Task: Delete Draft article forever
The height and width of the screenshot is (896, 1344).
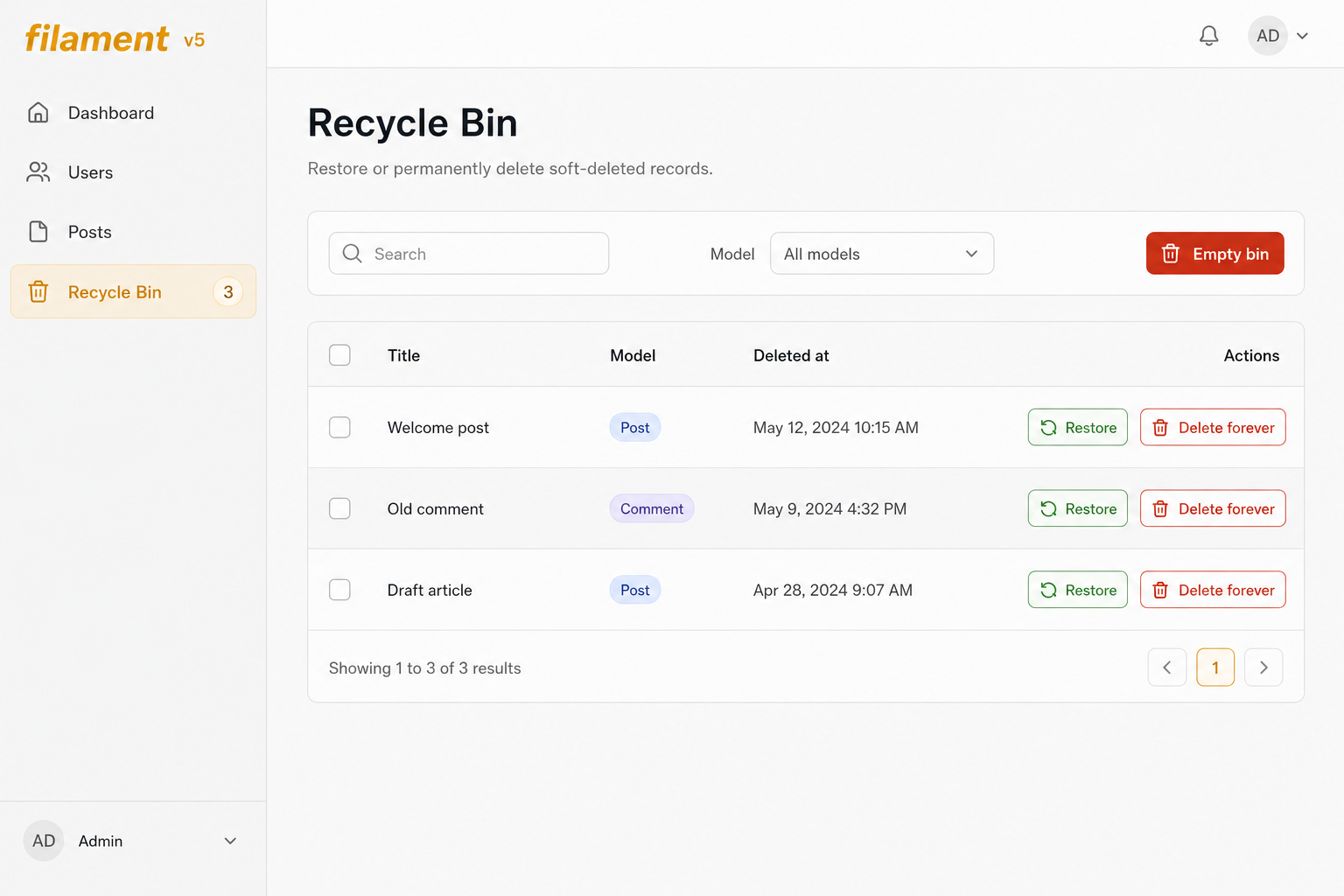Action: [x=1213, y=590]
